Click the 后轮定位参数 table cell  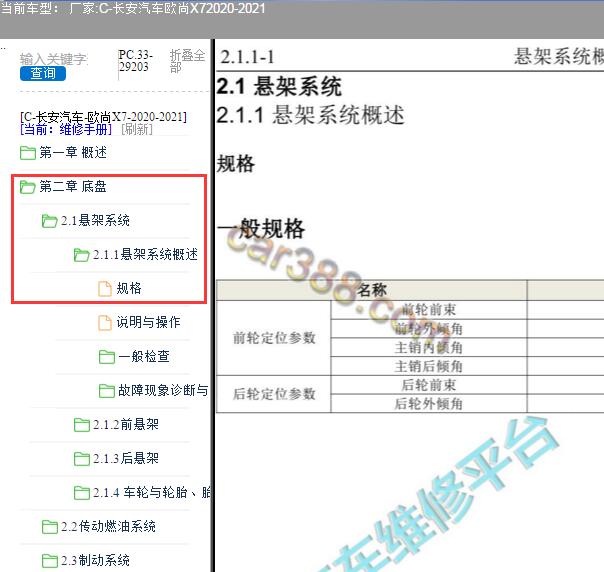pyautogui.click(x=274, y=394)
